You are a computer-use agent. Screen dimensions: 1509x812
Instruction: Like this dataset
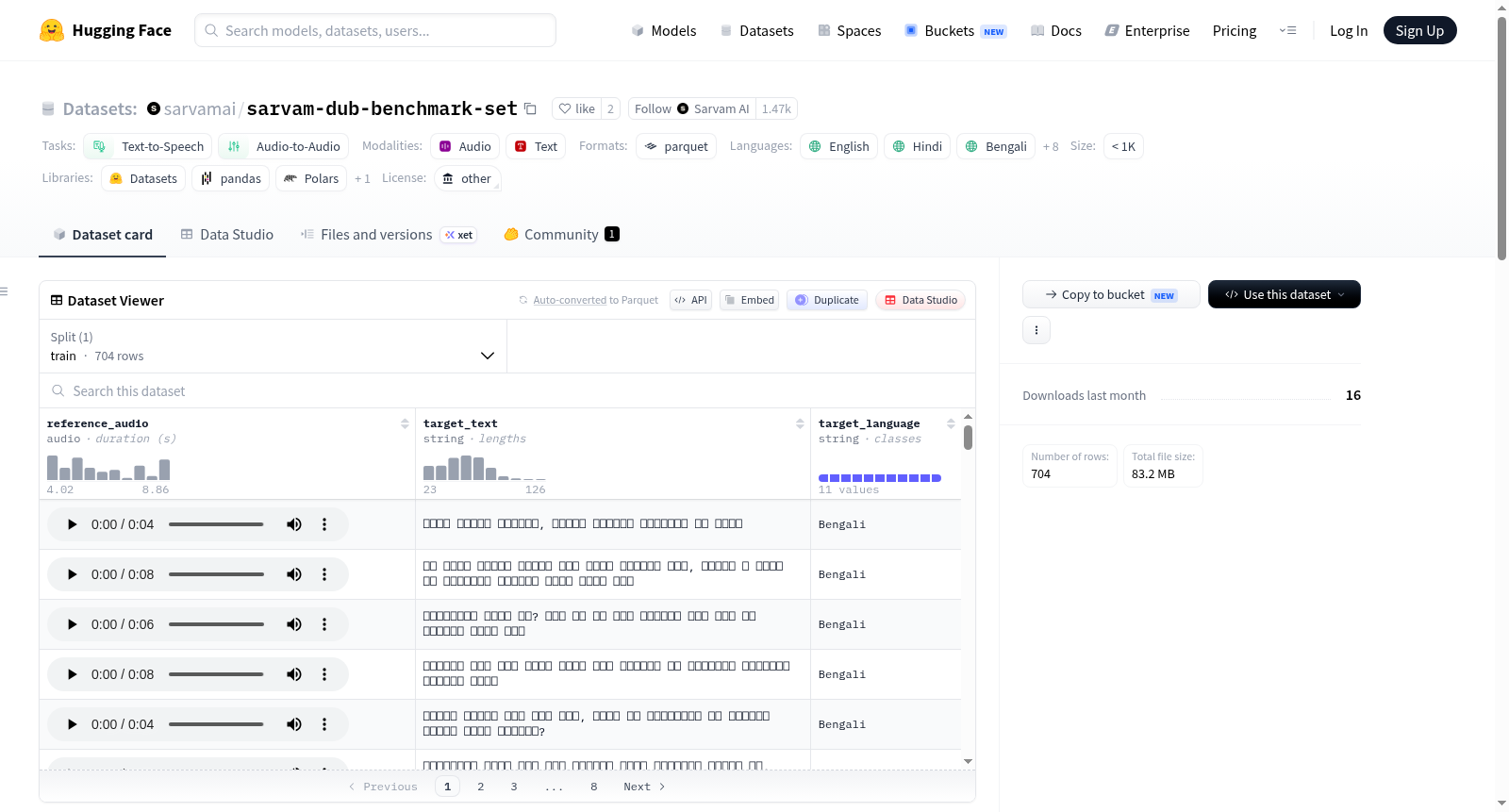coord(576,108)
